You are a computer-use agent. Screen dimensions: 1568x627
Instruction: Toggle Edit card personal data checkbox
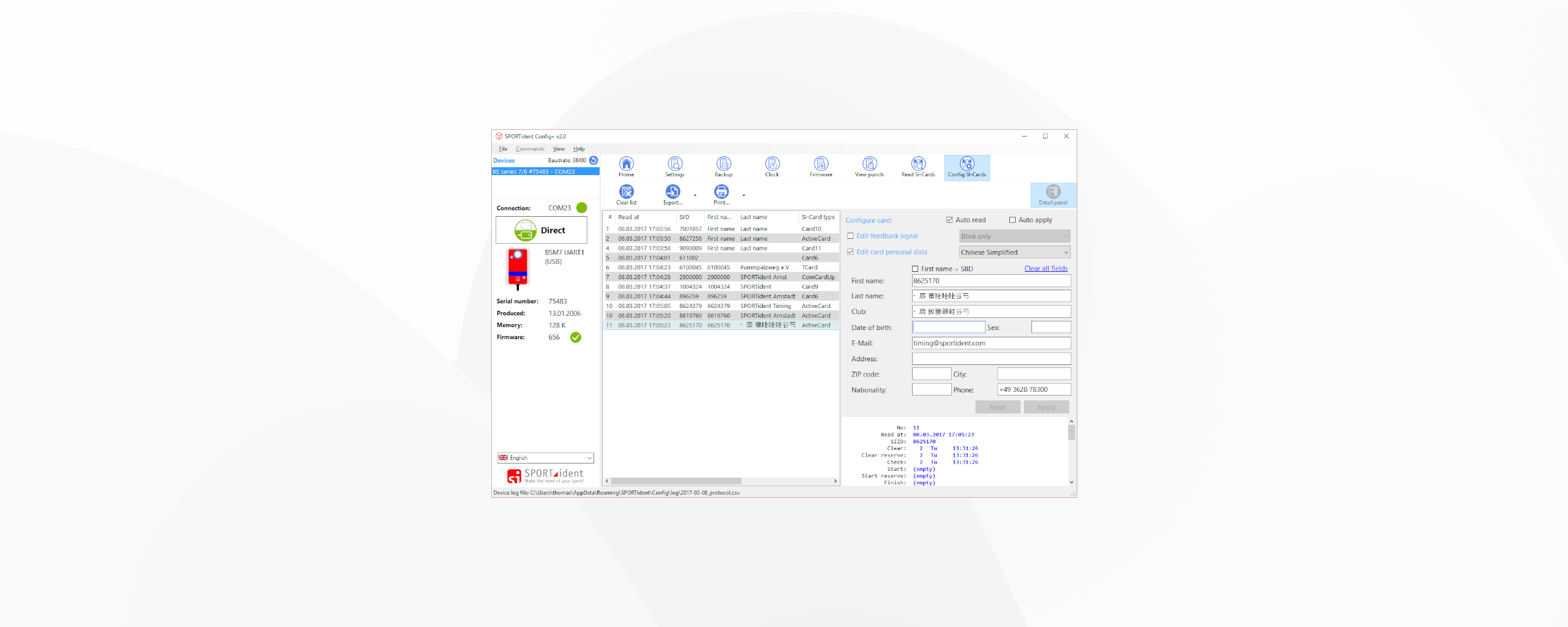point(850,252)
